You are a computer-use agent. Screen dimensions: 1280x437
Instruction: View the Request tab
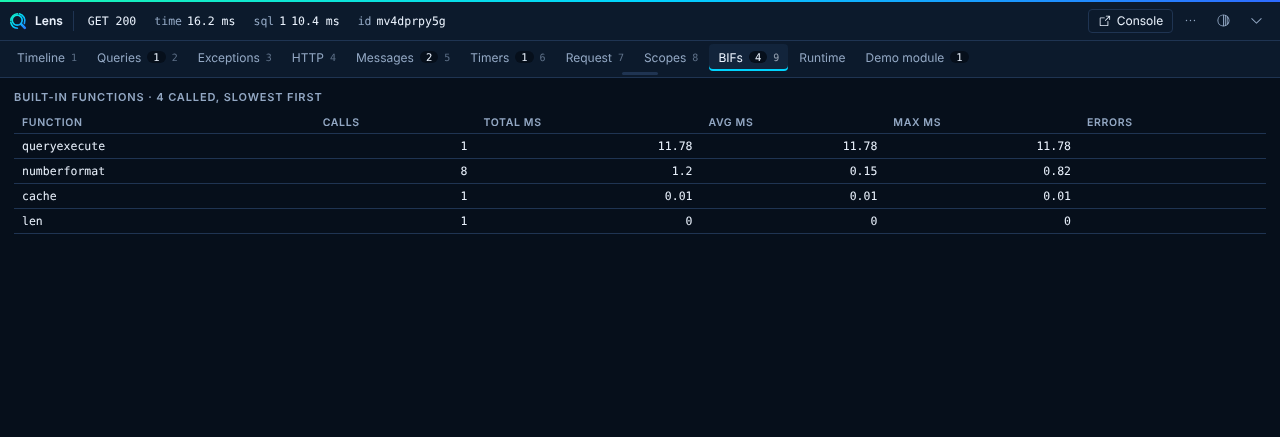(x=594, y=58)
